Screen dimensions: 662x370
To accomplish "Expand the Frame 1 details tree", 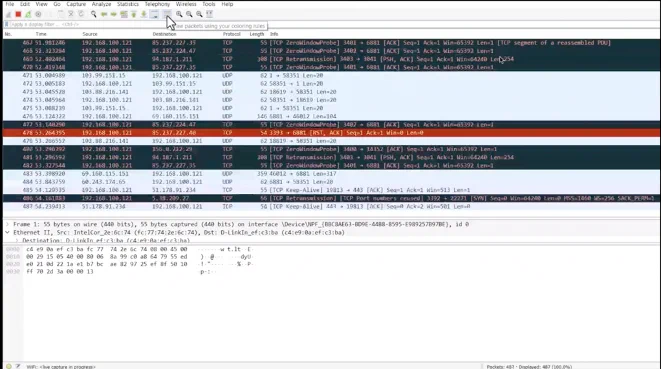I will 7,224.
